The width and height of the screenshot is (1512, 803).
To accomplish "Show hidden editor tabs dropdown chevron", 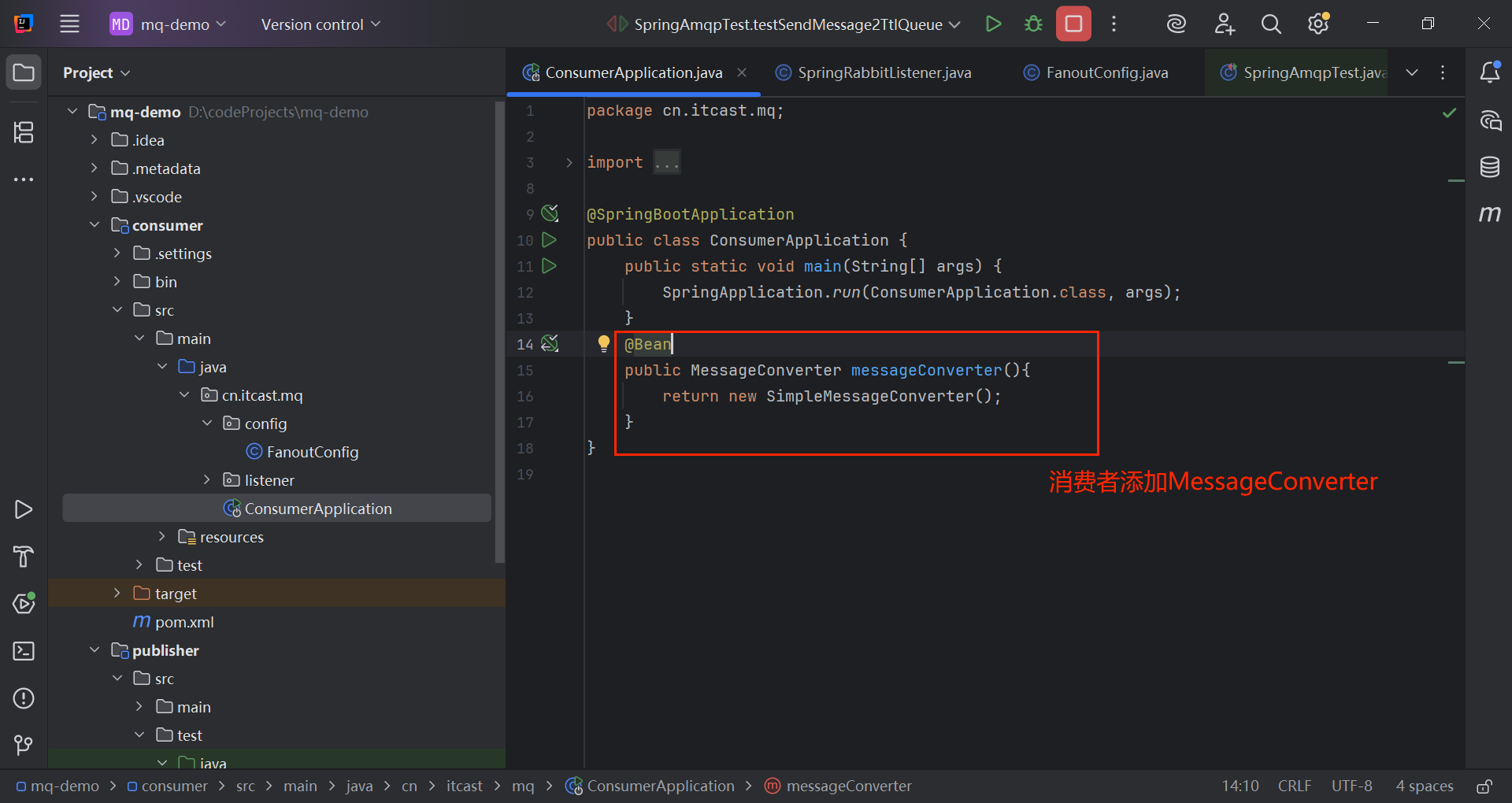I will tap(1412, 72).
